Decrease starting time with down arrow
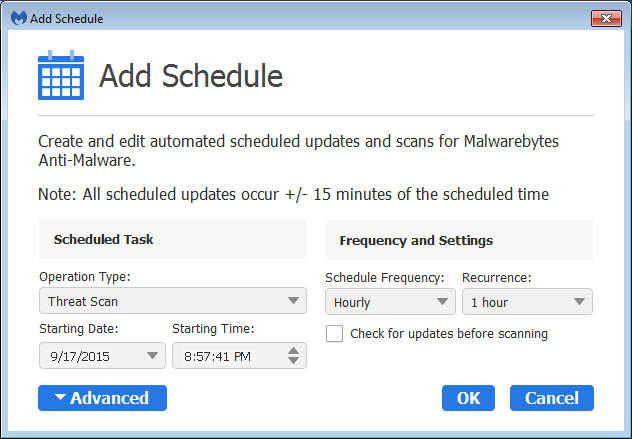Screen dimensions: 632x439 coord(293,360)
